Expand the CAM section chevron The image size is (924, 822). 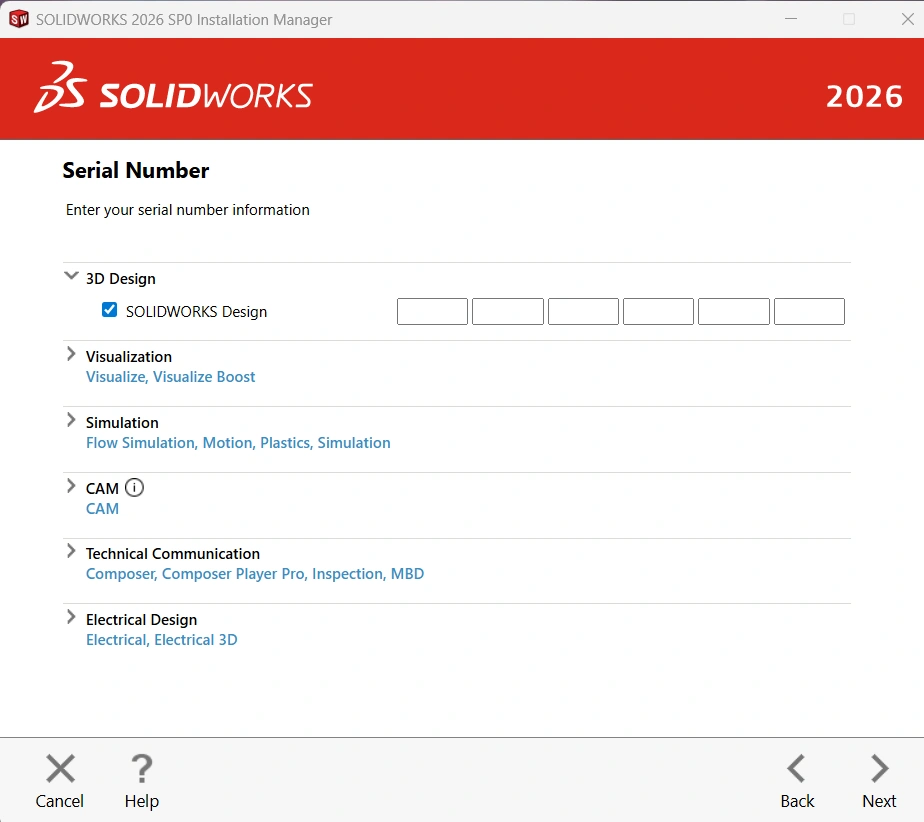pyautogui.click(x=71, y=486)
